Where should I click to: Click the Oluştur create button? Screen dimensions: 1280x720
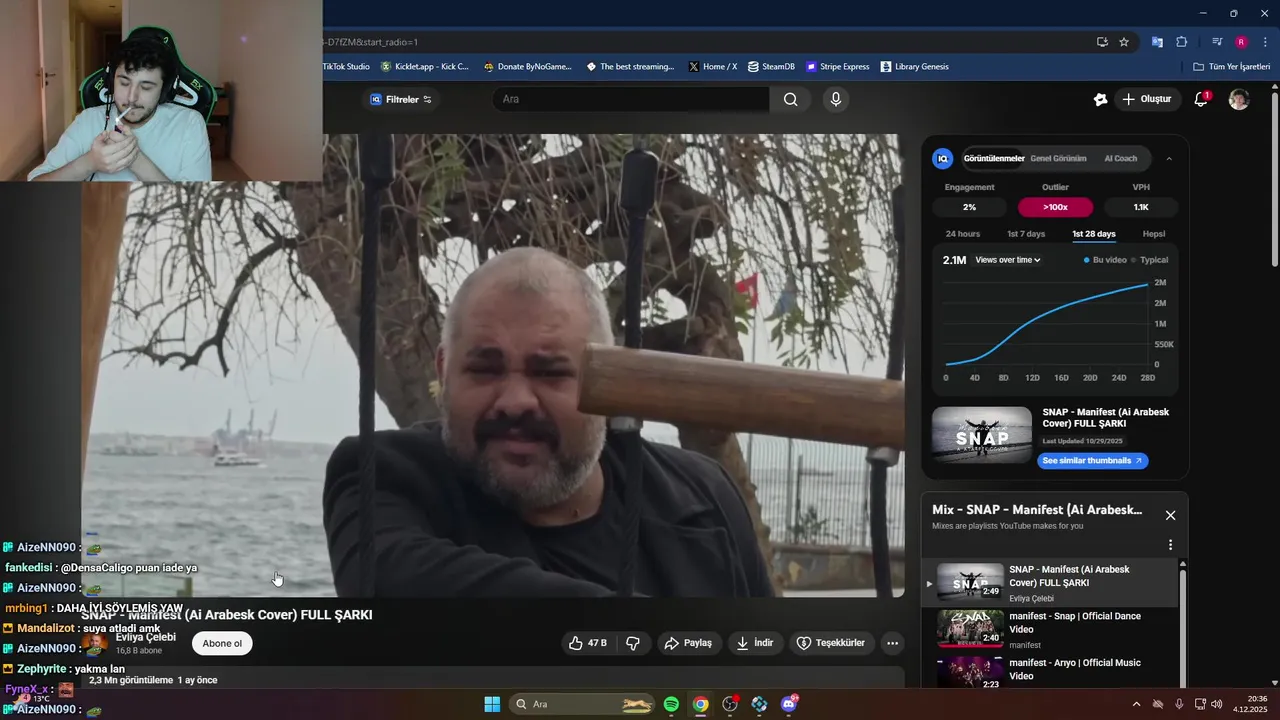(x=1146, y=99)
